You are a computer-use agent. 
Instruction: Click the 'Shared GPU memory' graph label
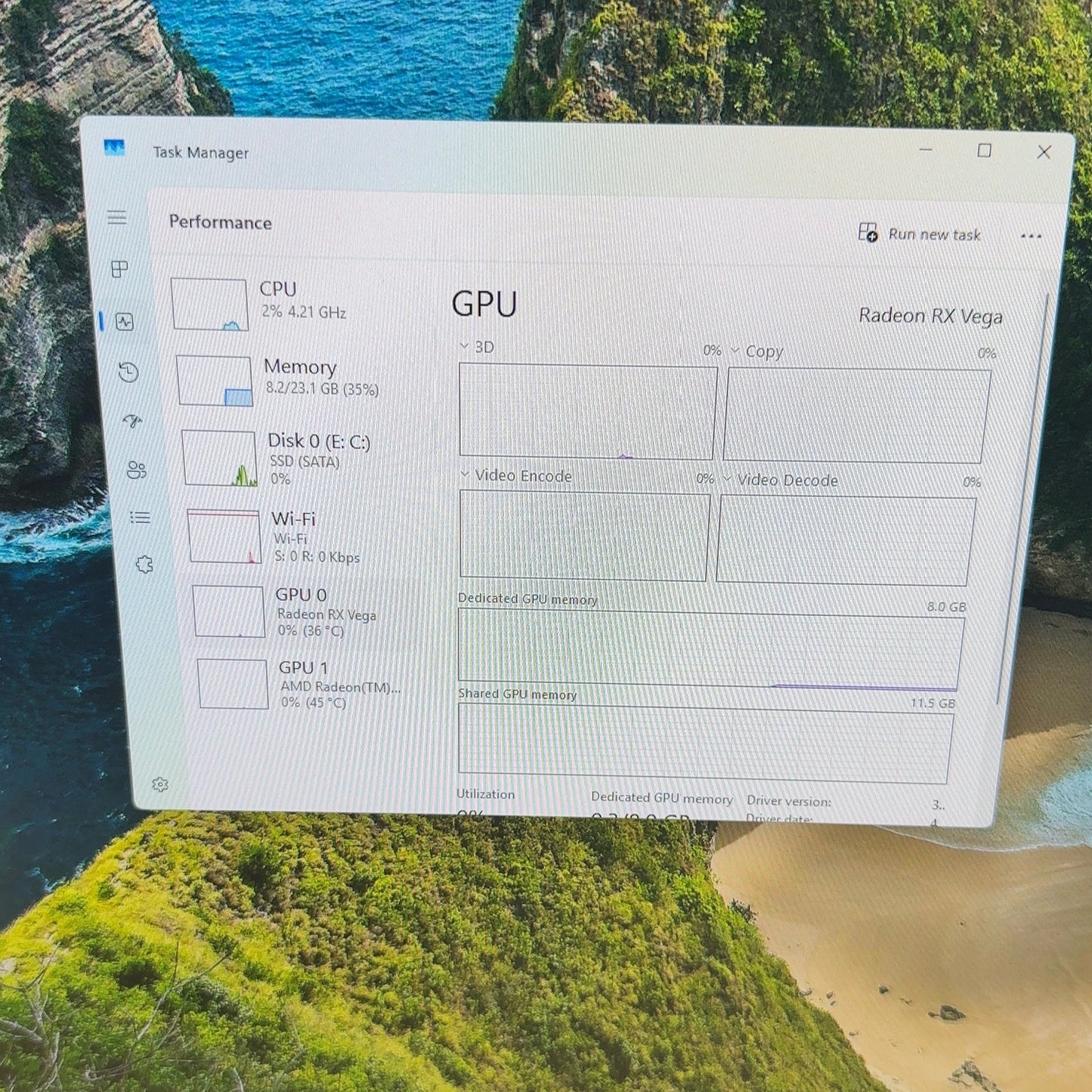pos(517,694)
